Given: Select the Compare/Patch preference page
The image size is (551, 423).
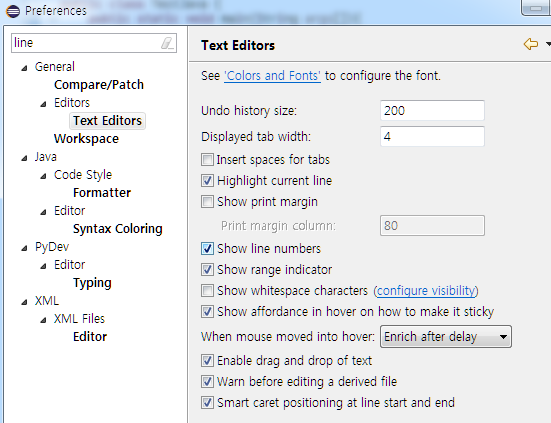Looking at the screenshot, I should pyautogui.click(x=99, y=85).
